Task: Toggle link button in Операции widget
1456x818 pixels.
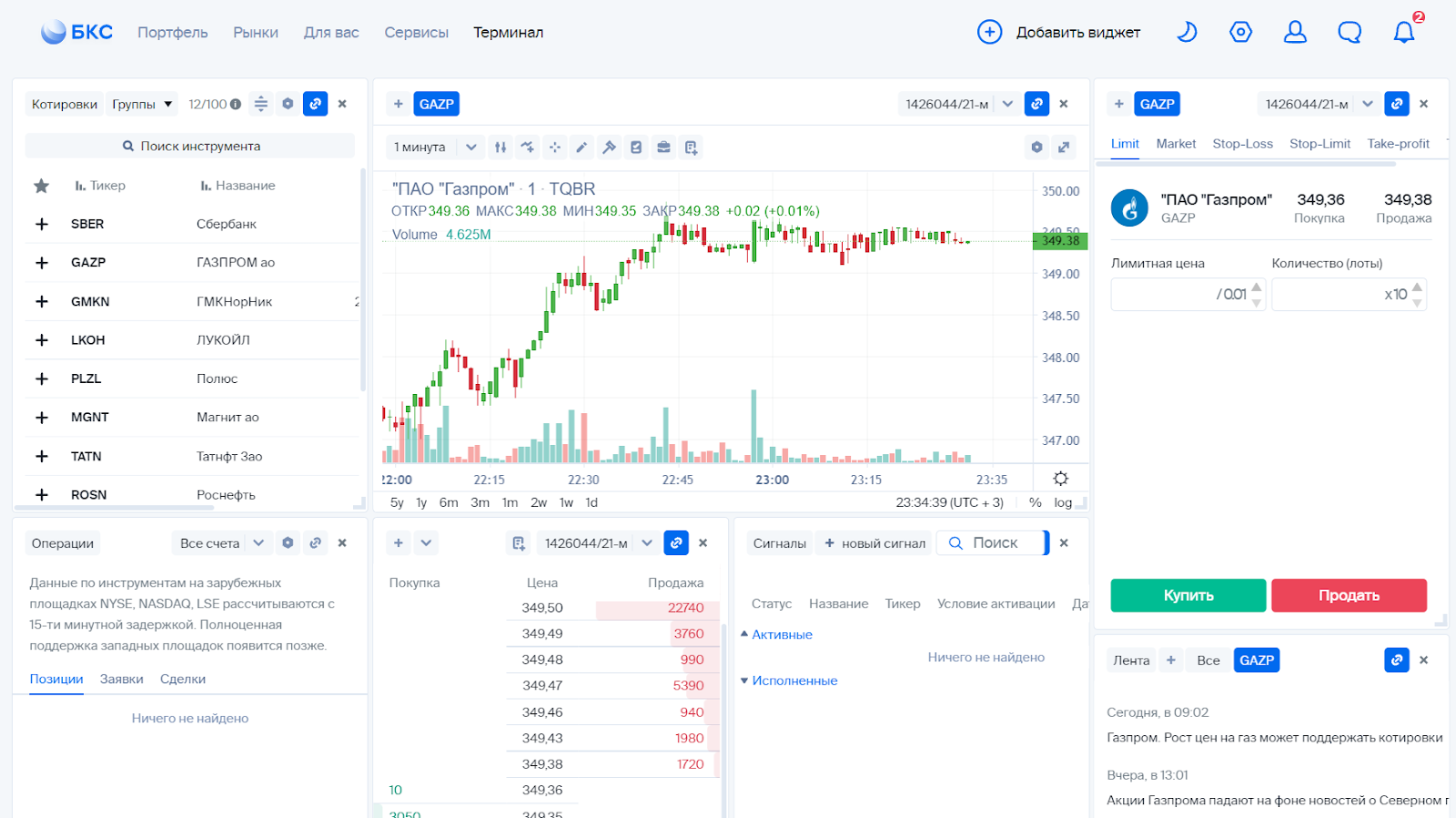Action: pyautogui.click(x=315, y=543)
